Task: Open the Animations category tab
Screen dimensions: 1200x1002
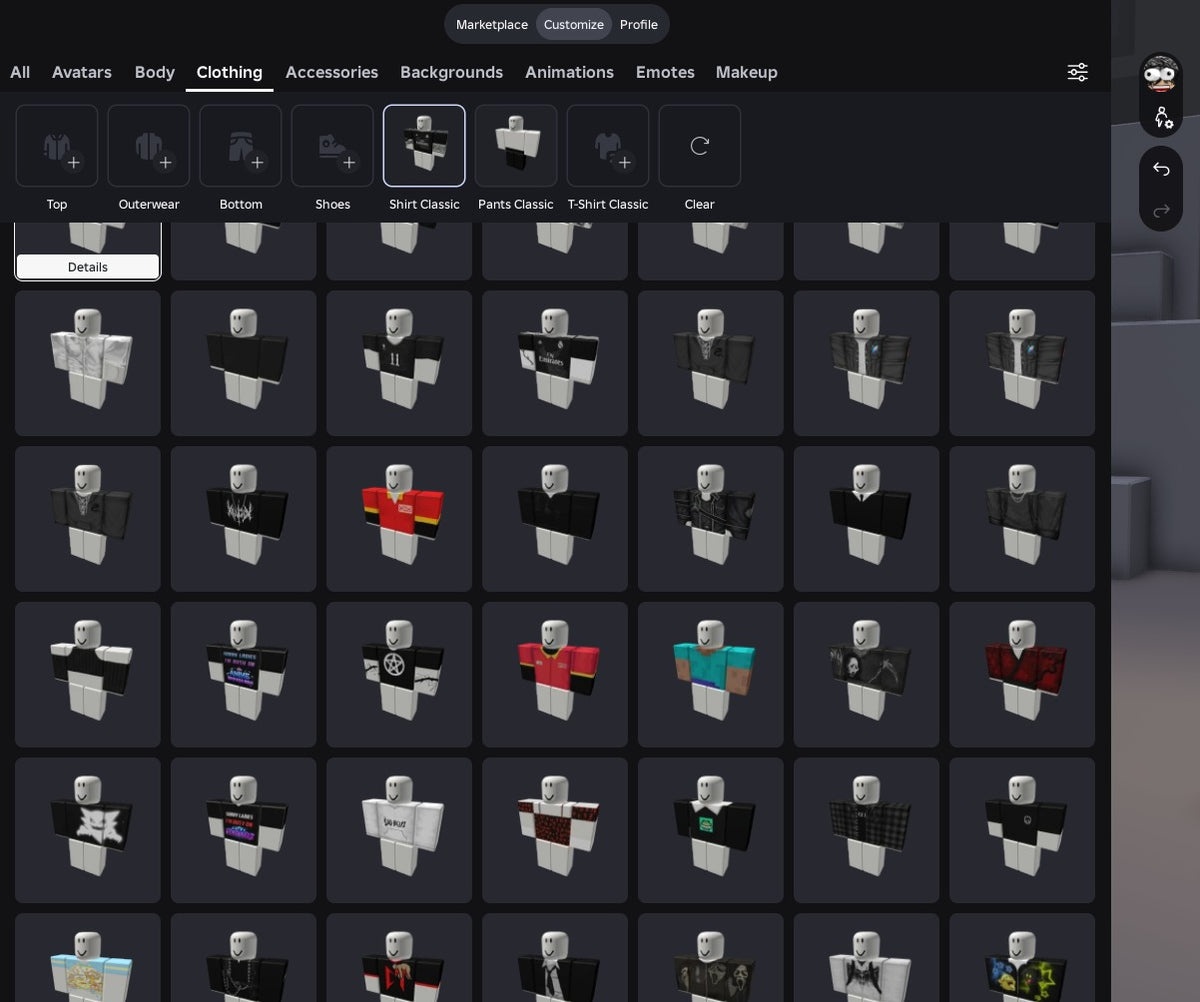Action: 570,72
